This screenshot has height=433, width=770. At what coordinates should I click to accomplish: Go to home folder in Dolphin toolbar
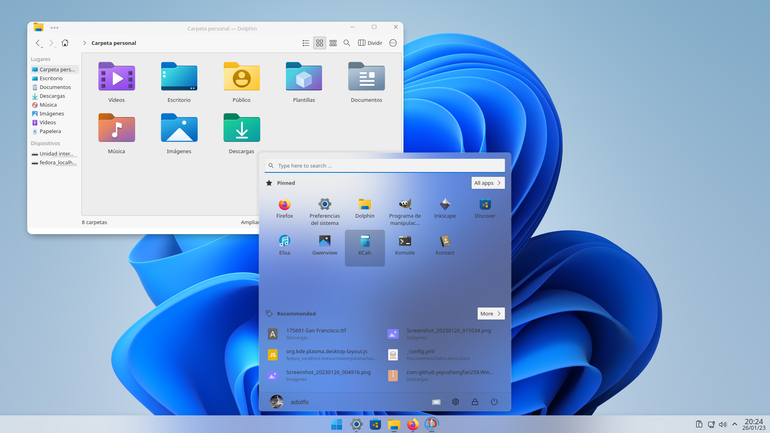(x=65, y=43)
